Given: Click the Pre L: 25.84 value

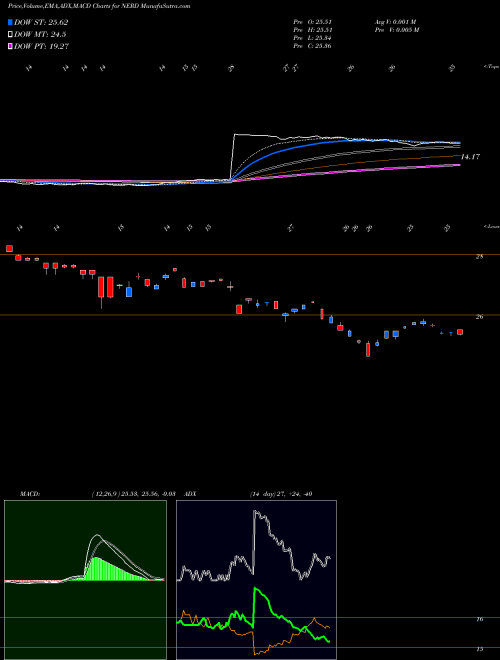Looking at the screenshot, I should (x=312, y=38).
